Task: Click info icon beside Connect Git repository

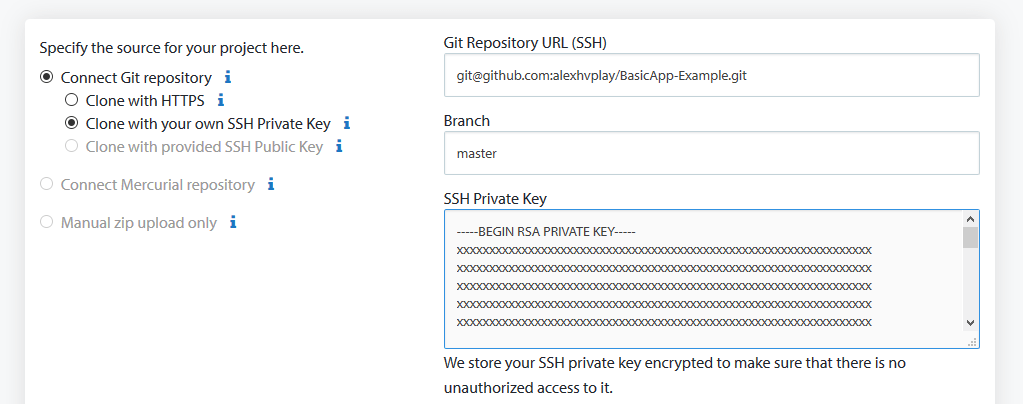Action: coord(228,78)
